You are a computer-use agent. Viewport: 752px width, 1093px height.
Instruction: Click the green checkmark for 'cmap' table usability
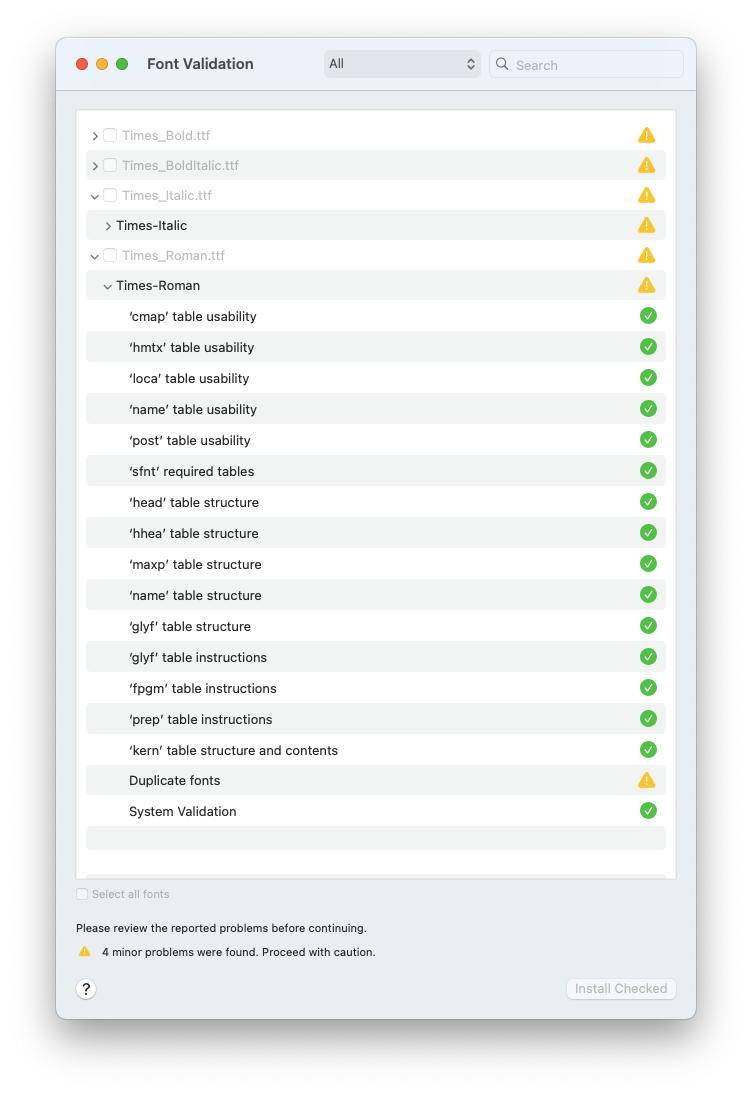pyautogui.click(x=648, y=316)
